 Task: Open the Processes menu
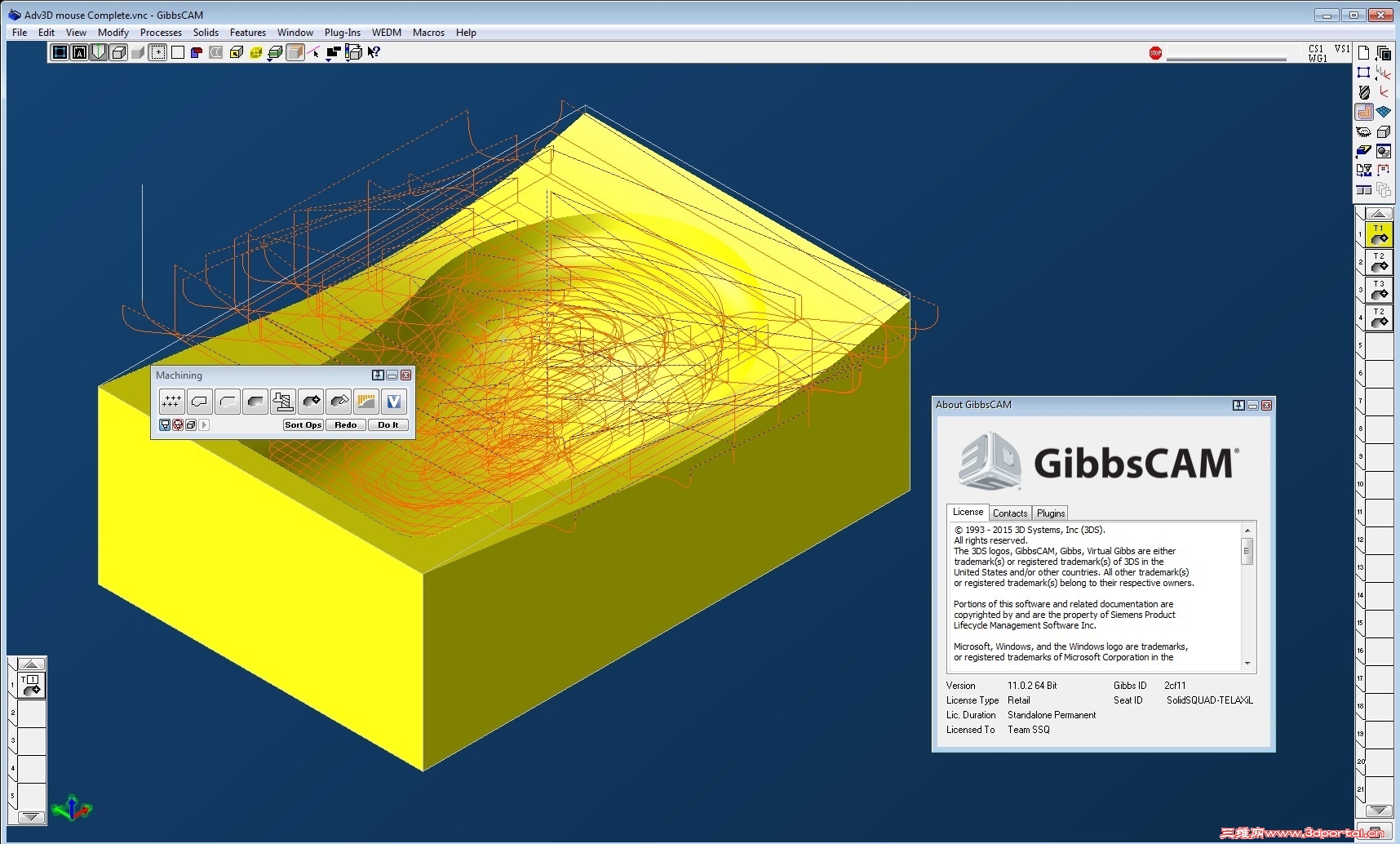tap(161, 33)
